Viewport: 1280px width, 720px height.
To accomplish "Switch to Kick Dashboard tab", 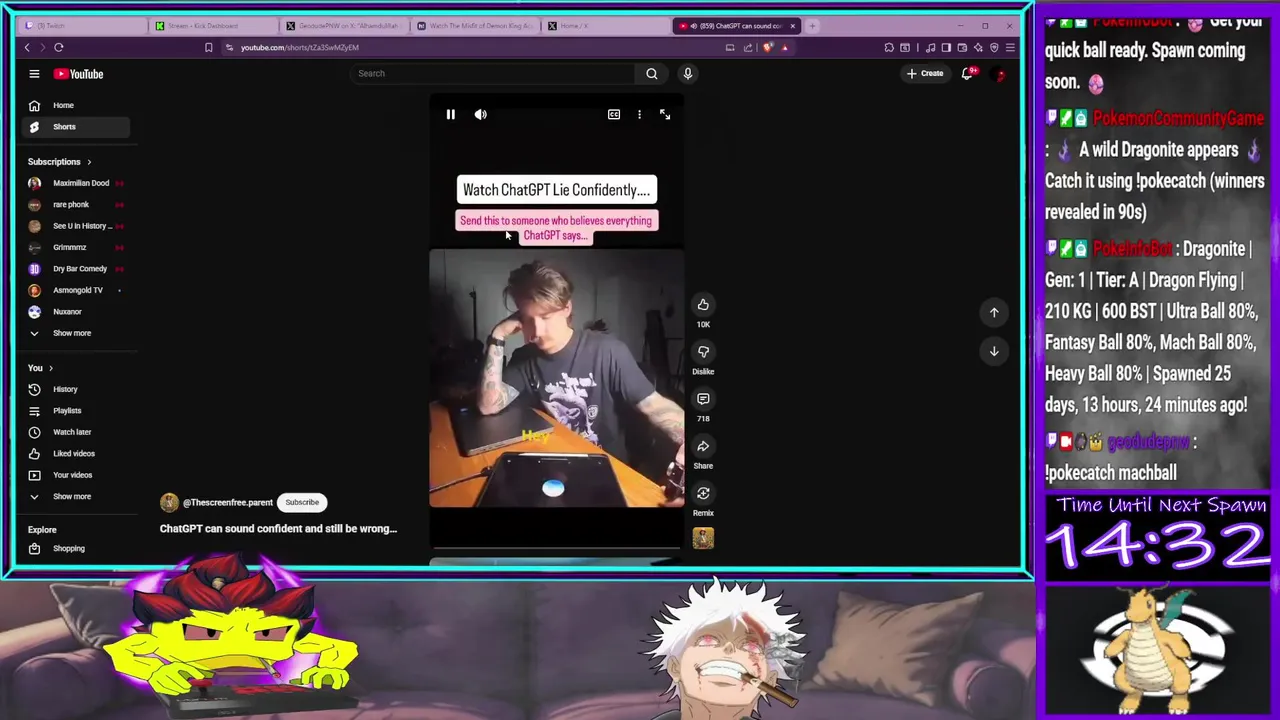I will [212, 26].
